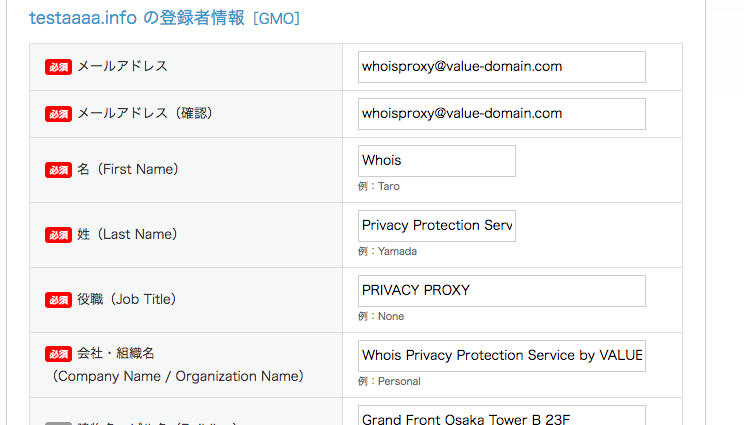Open the testaaaa.info の登録者情報 [GMO] heading

click(x=164, y=18)
